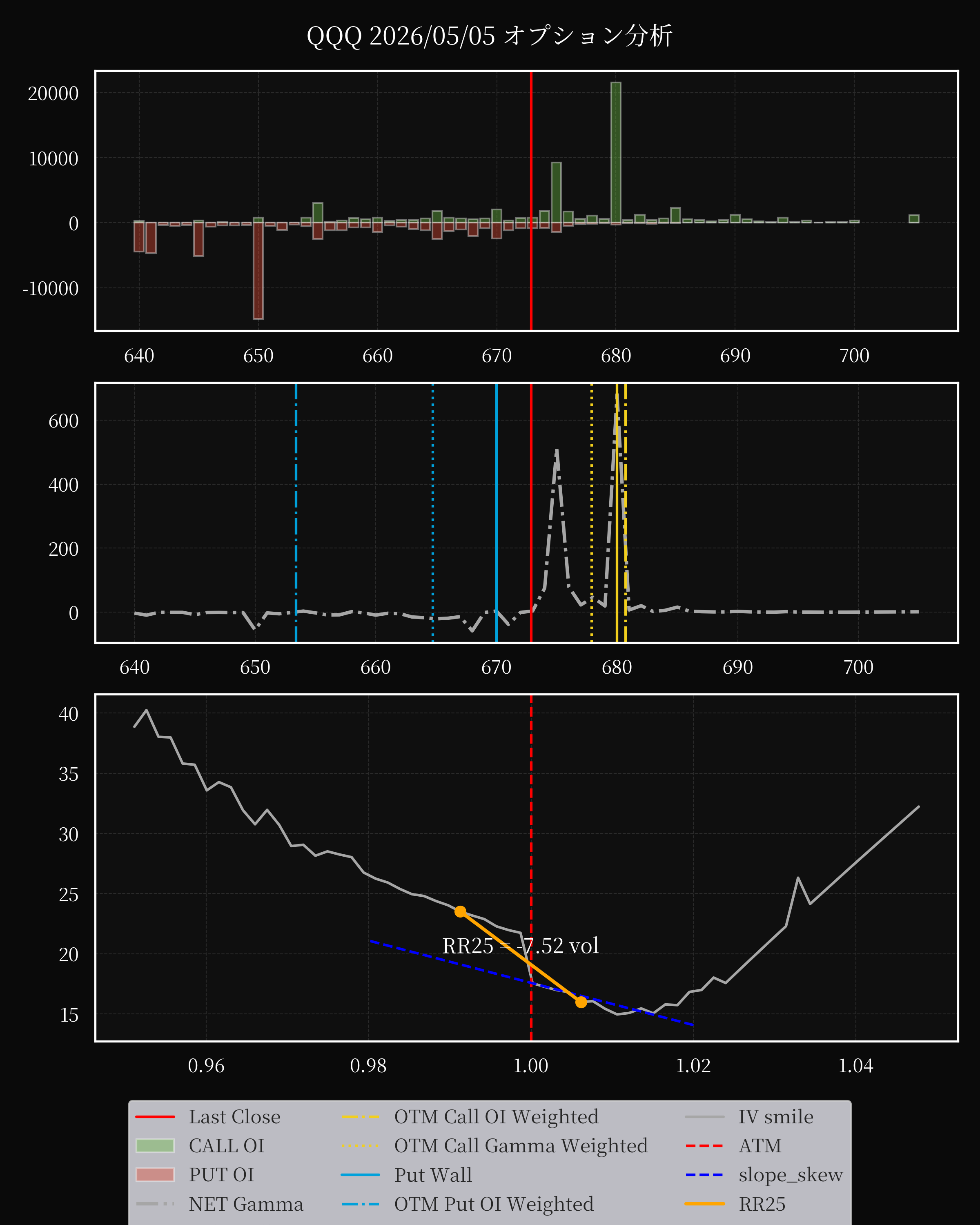Click the blue dash-dot OTM Put OI Weighted line
Image resolution: width=980 pixels, height=1225 pixels.
296,513
